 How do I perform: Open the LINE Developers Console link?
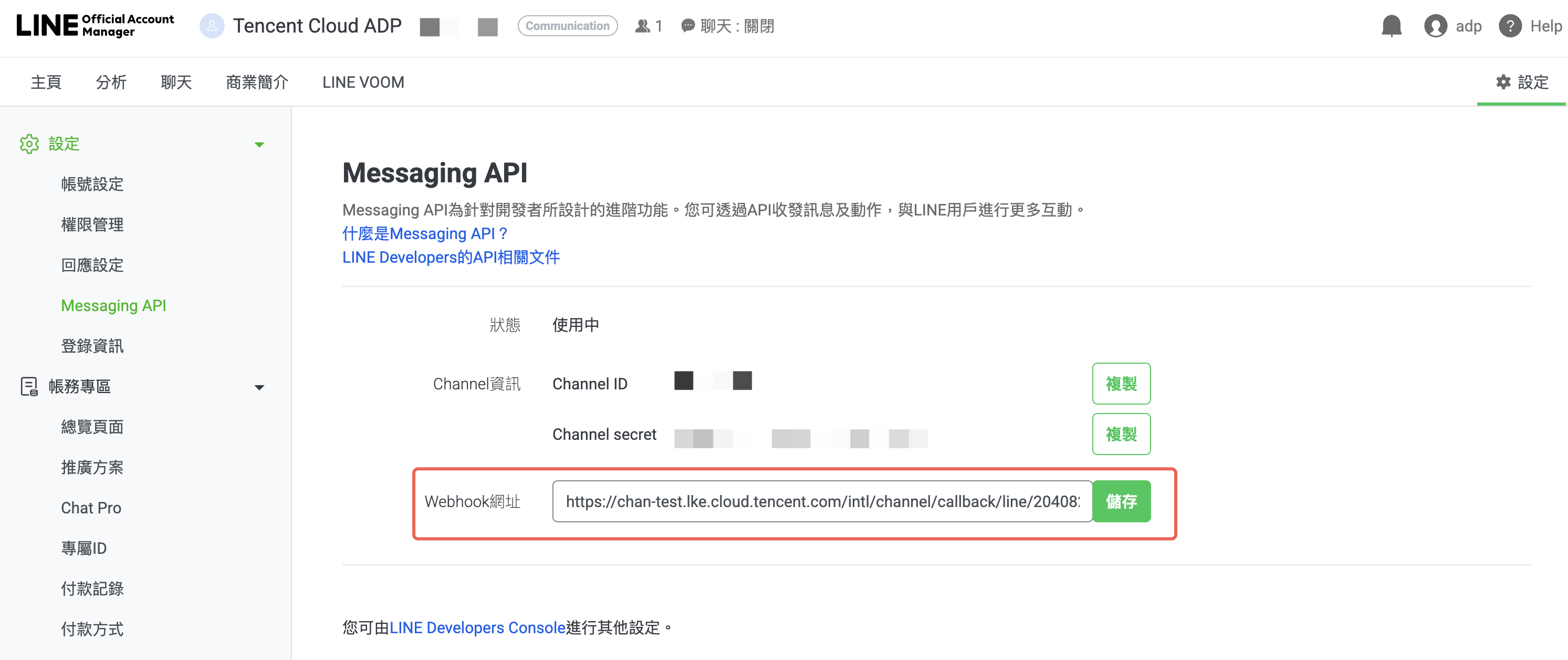[477, 628]
